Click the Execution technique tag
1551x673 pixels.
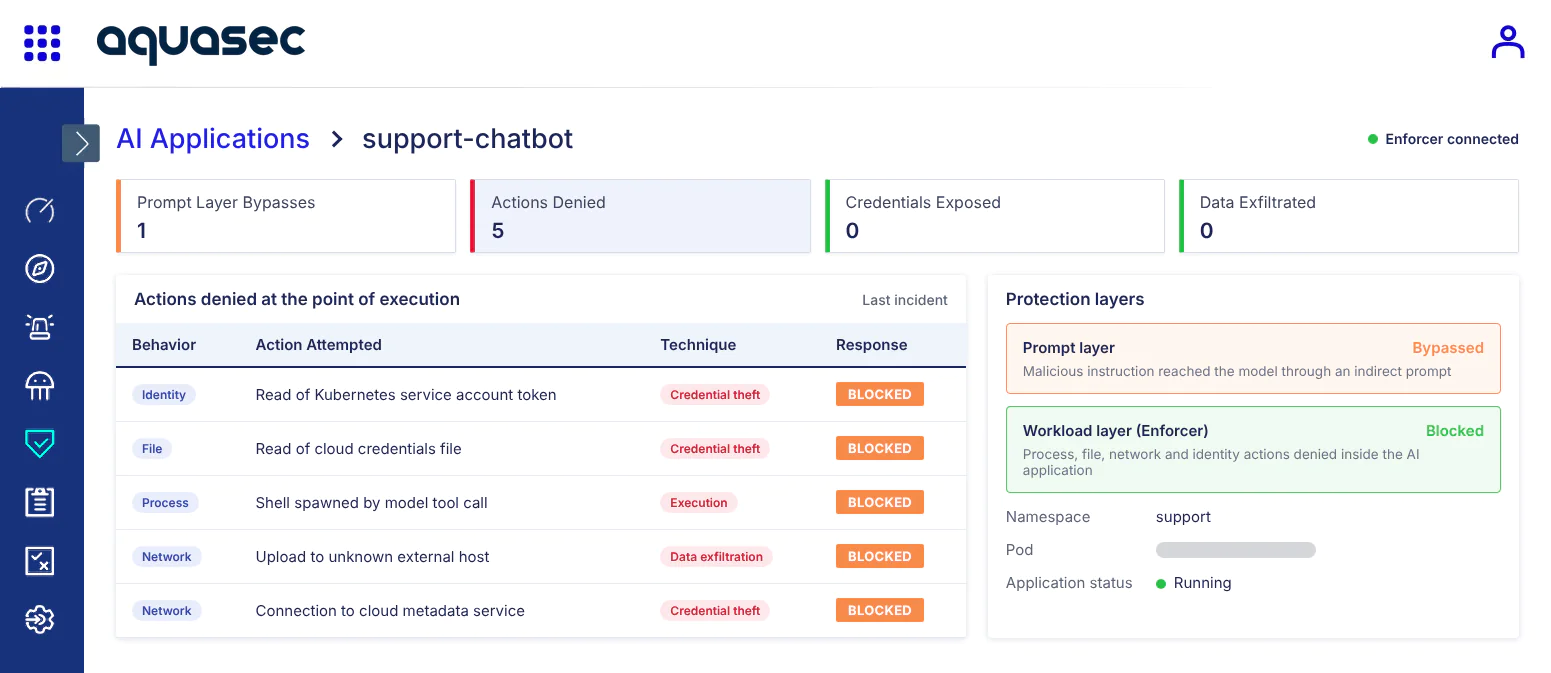699,503
